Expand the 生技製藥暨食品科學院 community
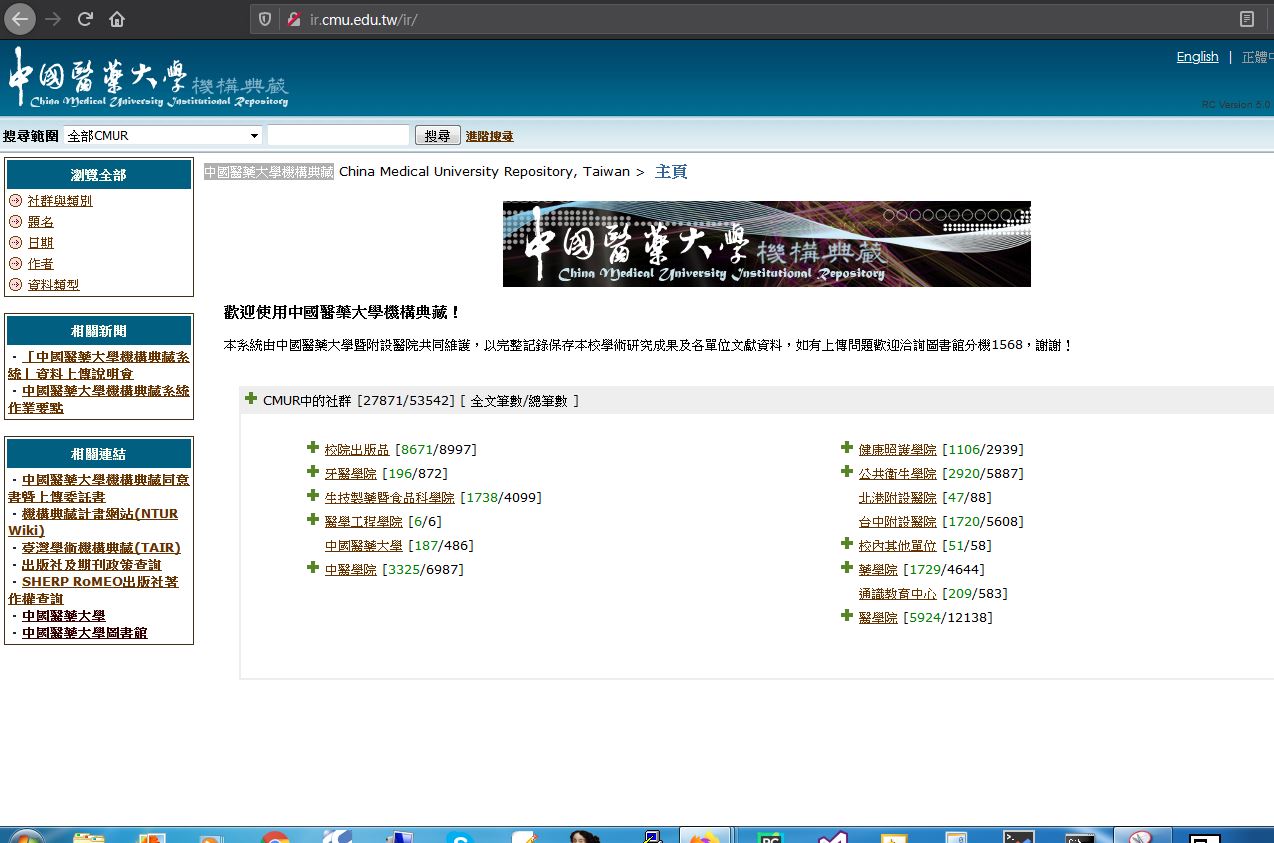This screenshot has width=1274, height=843. 313,496
